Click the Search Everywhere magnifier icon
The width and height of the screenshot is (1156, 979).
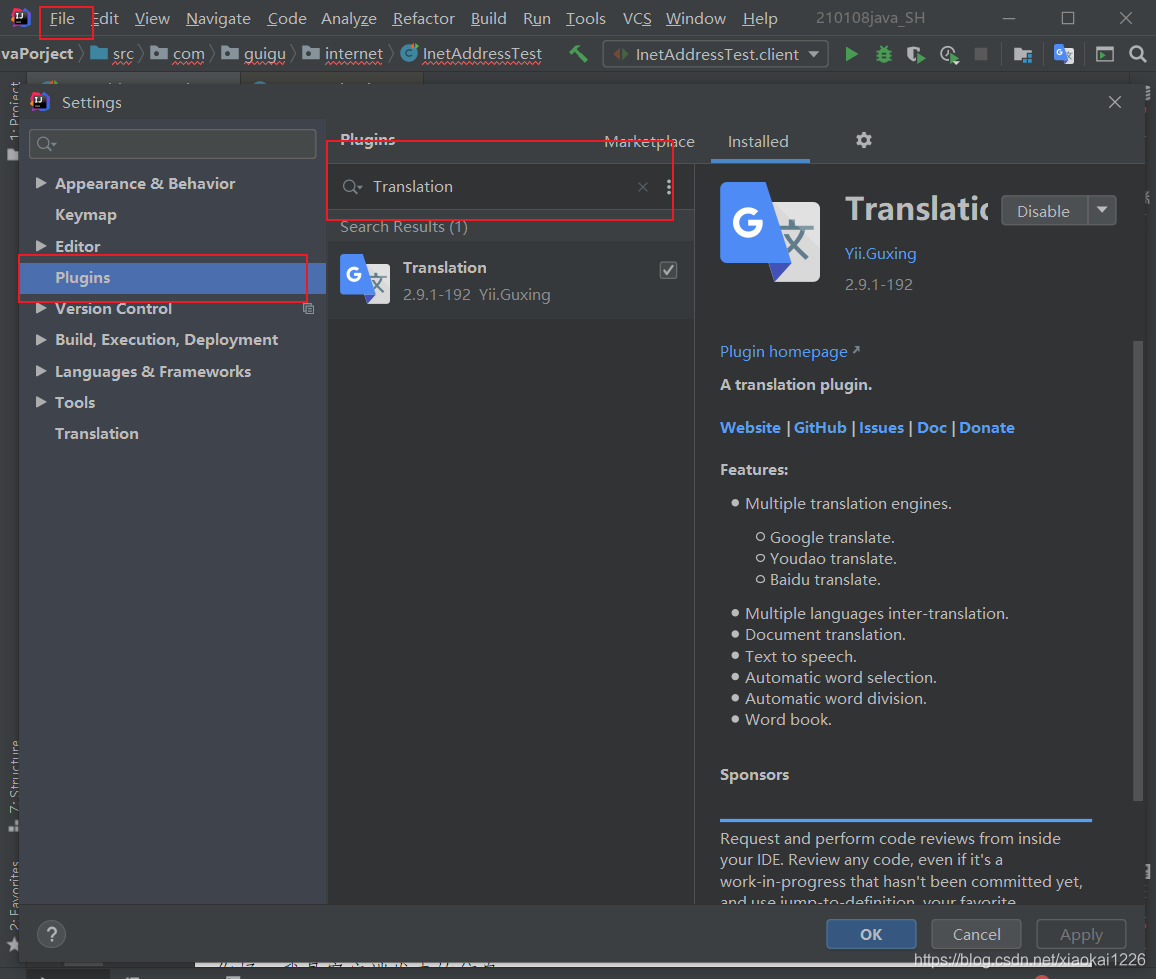[x=1138, y=54]
